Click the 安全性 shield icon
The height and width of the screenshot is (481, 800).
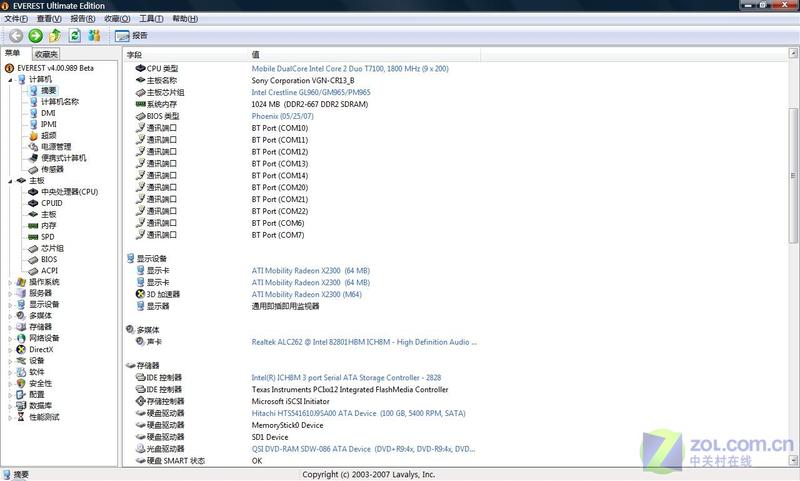[21, 383]
